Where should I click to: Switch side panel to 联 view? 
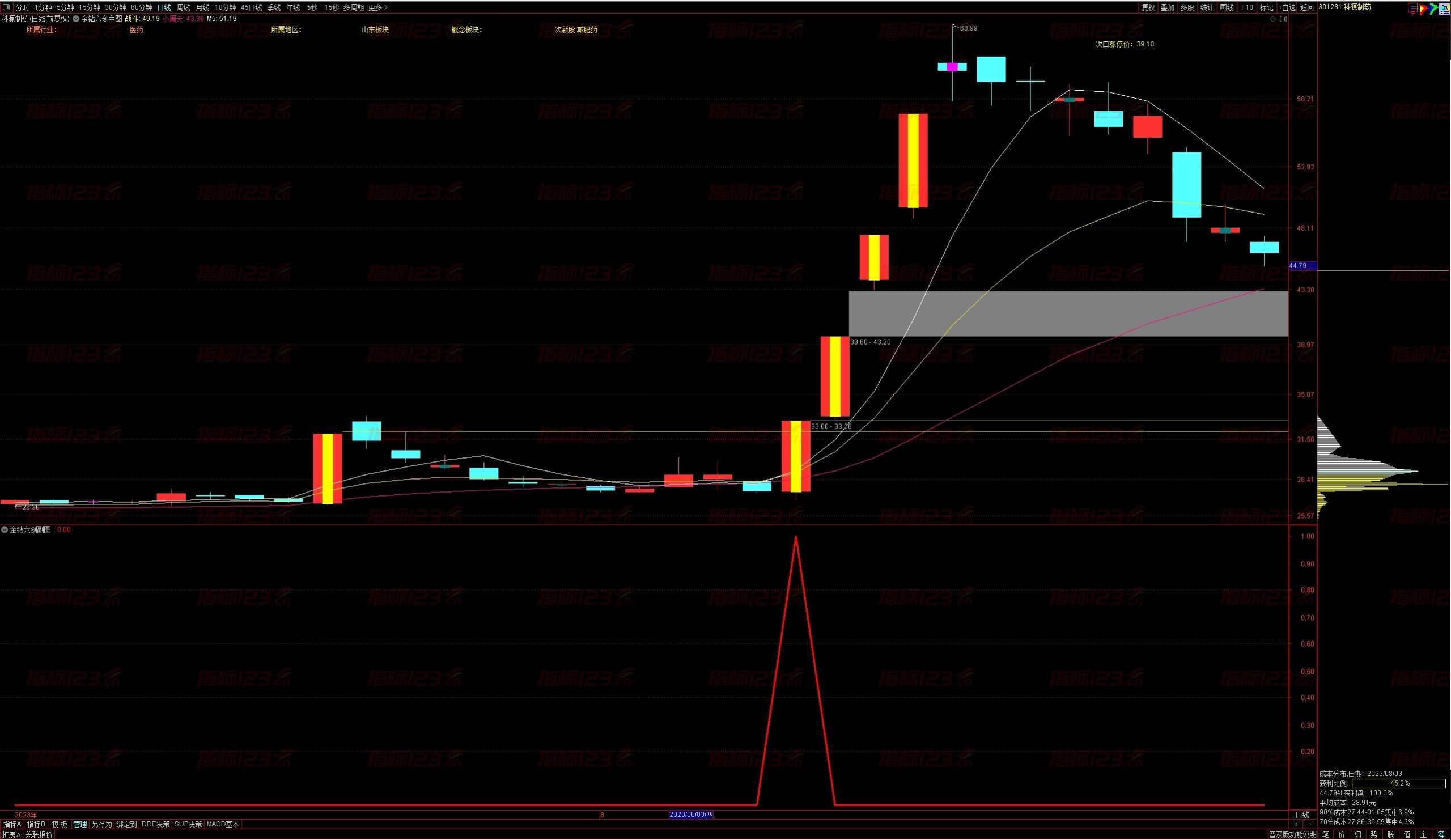coord(1390,834)
